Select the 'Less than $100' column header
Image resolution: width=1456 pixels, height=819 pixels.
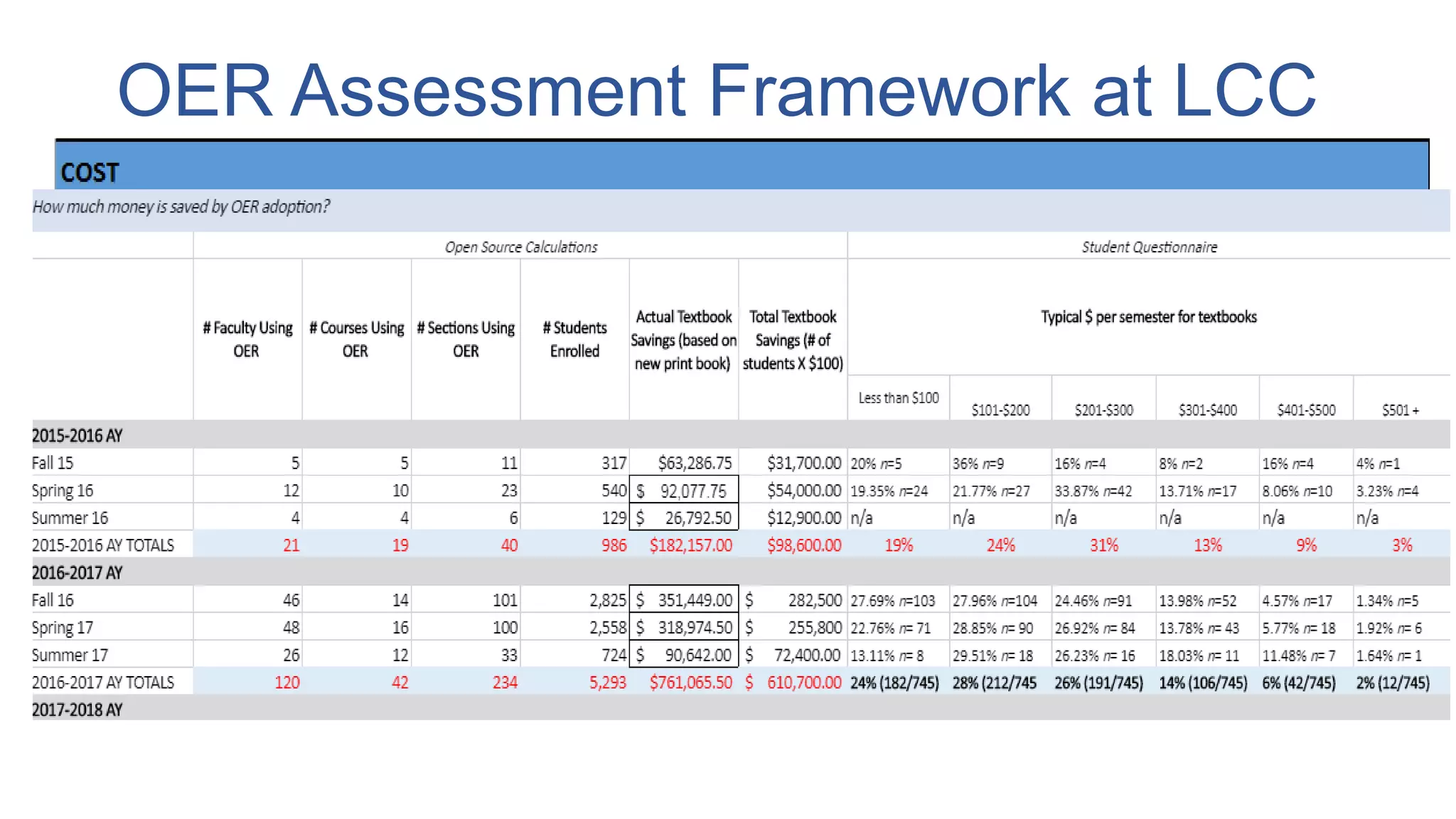pyautogui.click(x=899, y=397)
